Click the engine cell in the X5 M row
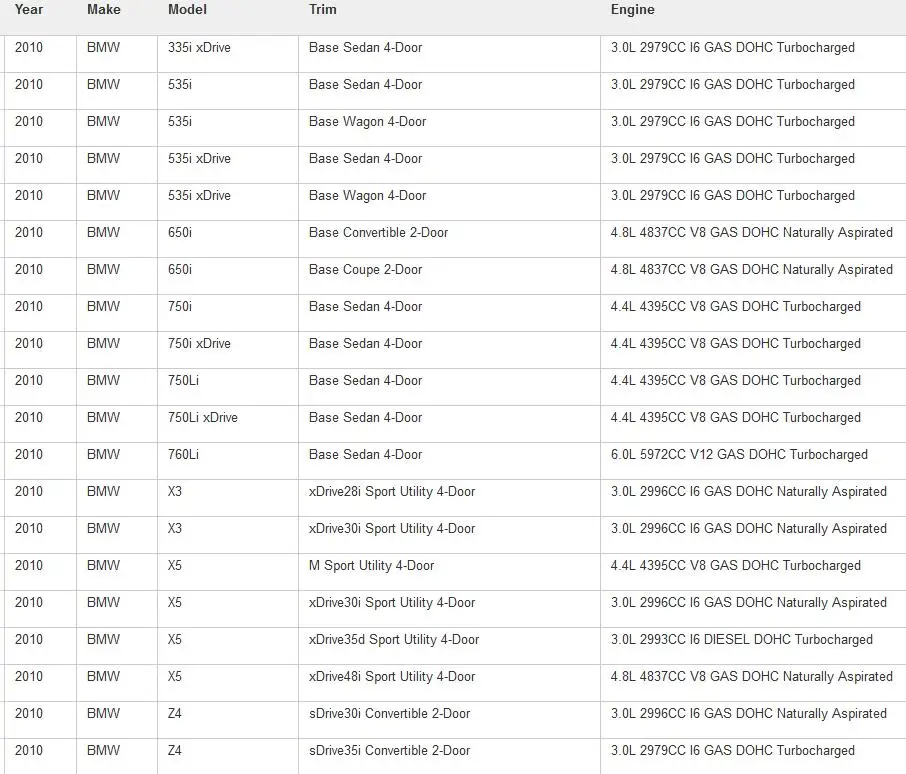Image resolution: width=906 pixels, height=774 pixels. pos(736,565)
